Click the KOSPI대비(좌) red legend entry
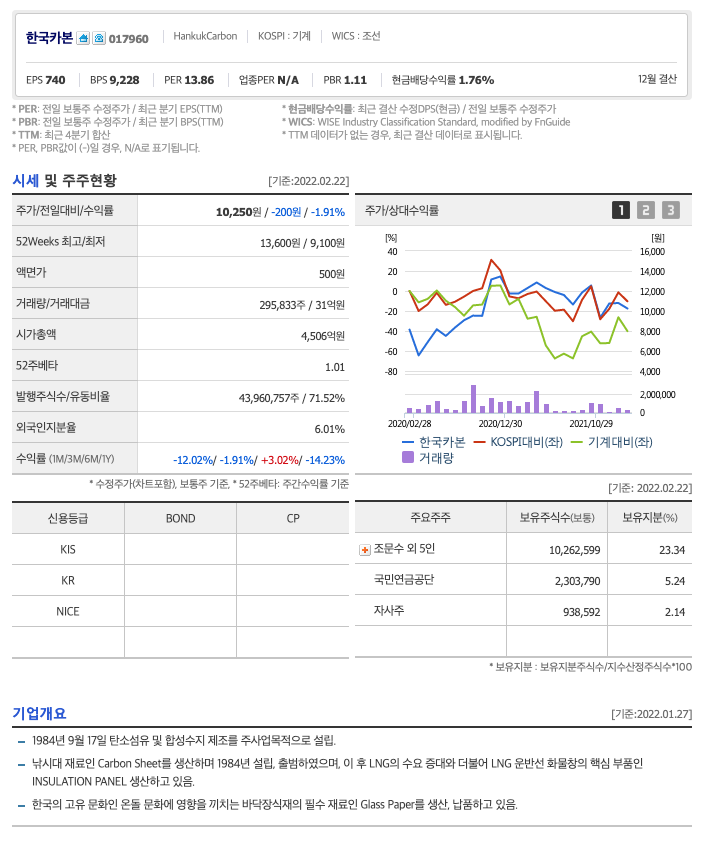The width and height of the screenshot is (701, 844). 518,442
